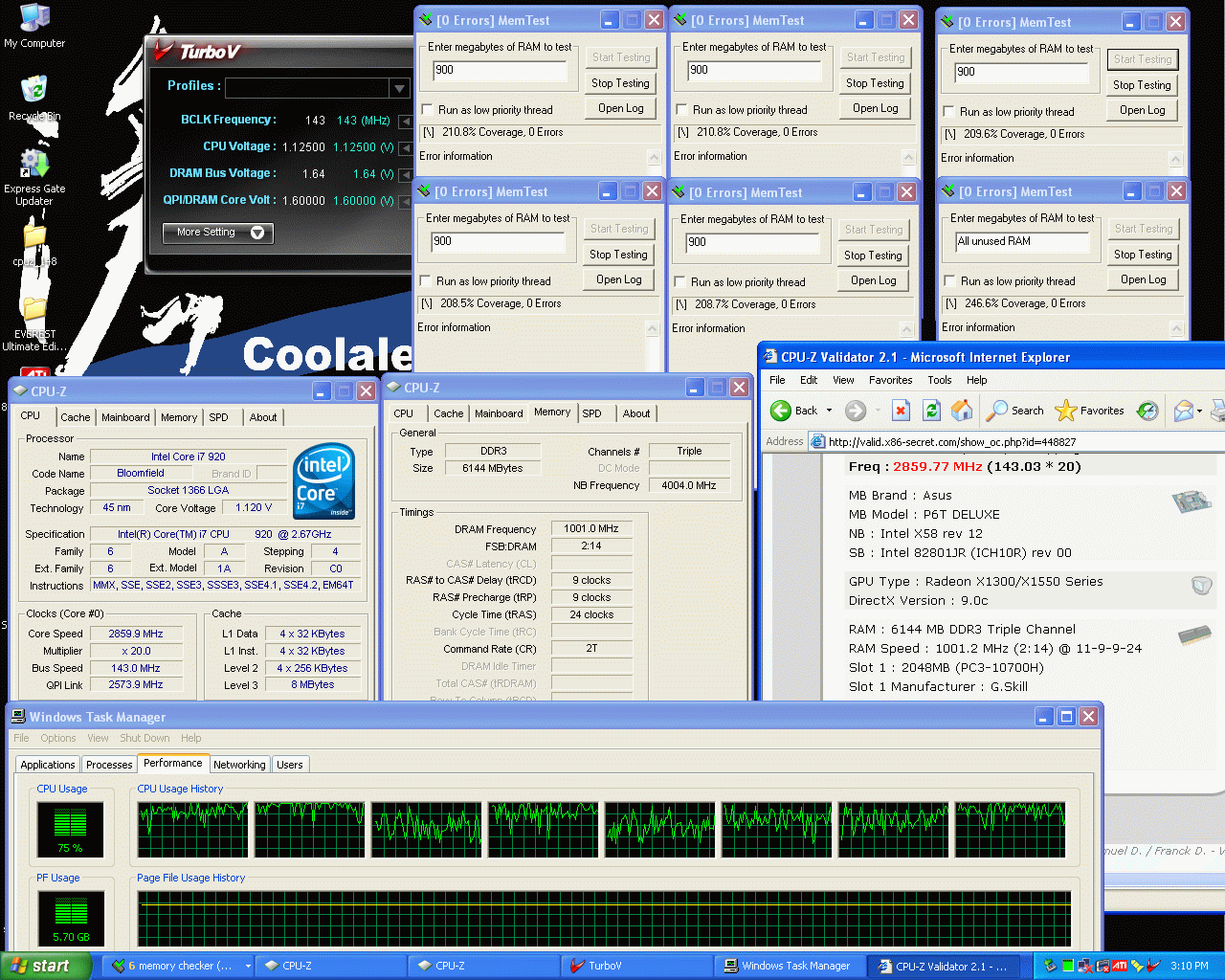
Task: Switch to the Mainboard tab in CPU-Z Memory window
Action: (x=499, y=413)
